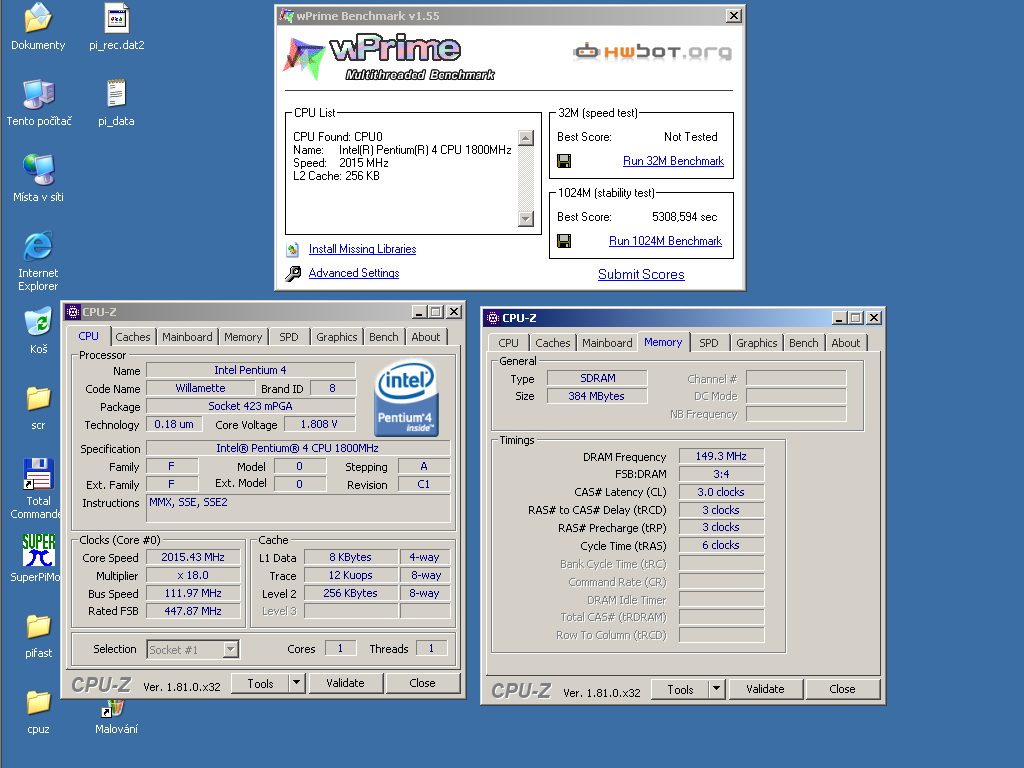
Task: Click Validate button in left CPU-Z
Action: point(345,683)
